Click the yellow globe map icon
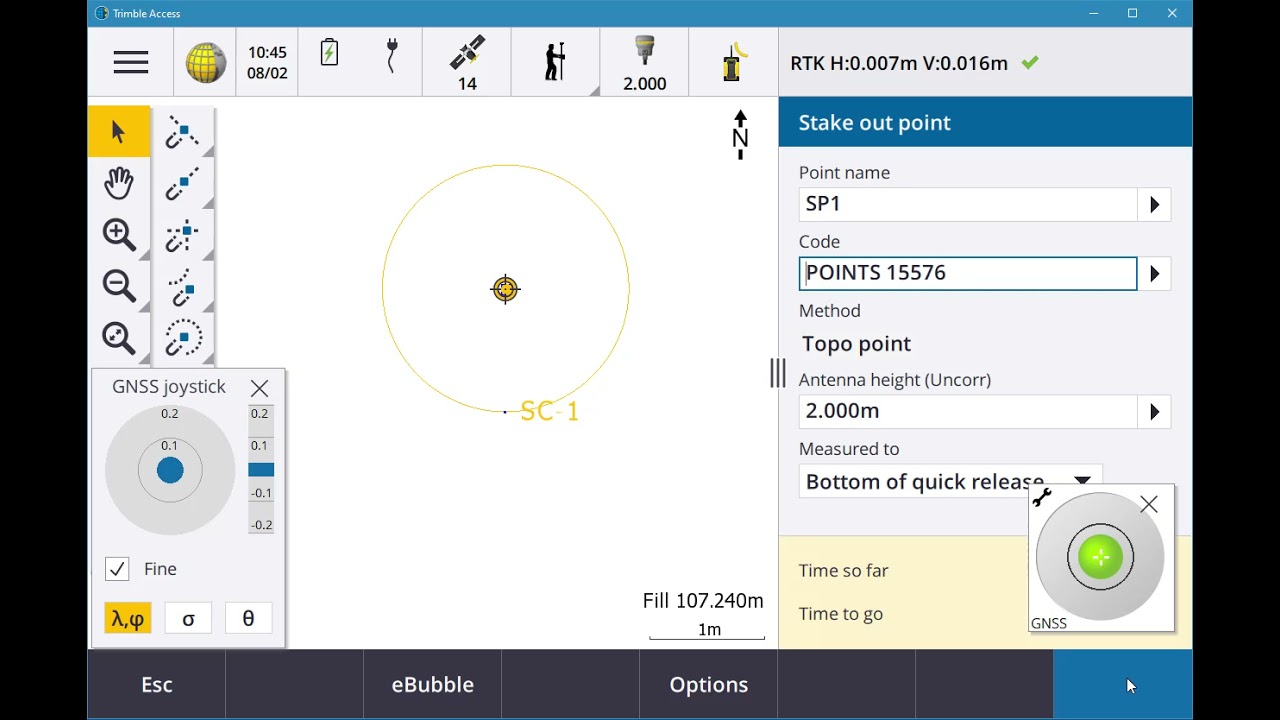 pos(205,62)
